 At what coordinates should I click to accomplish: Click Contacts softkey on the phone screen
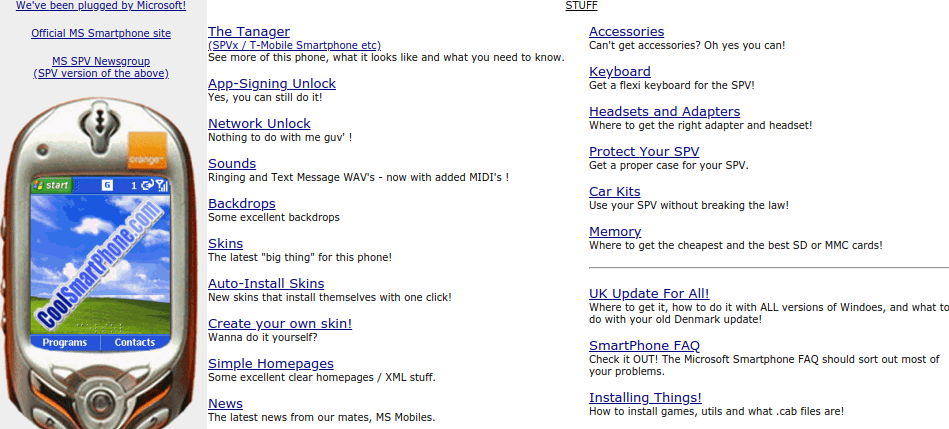[x=135, y=342]
